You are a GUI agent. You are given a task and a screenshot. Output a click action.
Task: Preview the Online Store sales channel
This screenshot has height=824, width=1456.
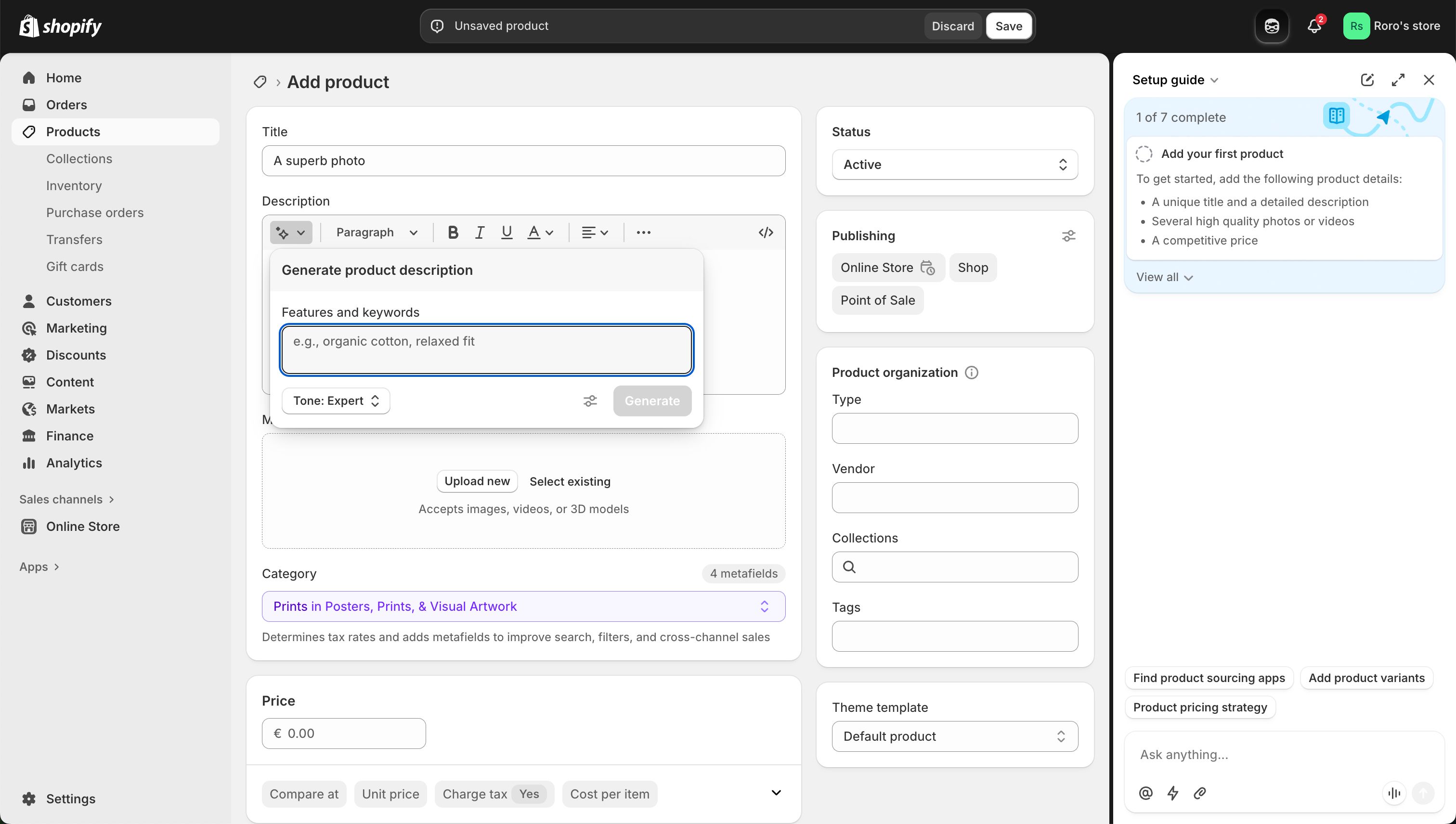point(928,268)
